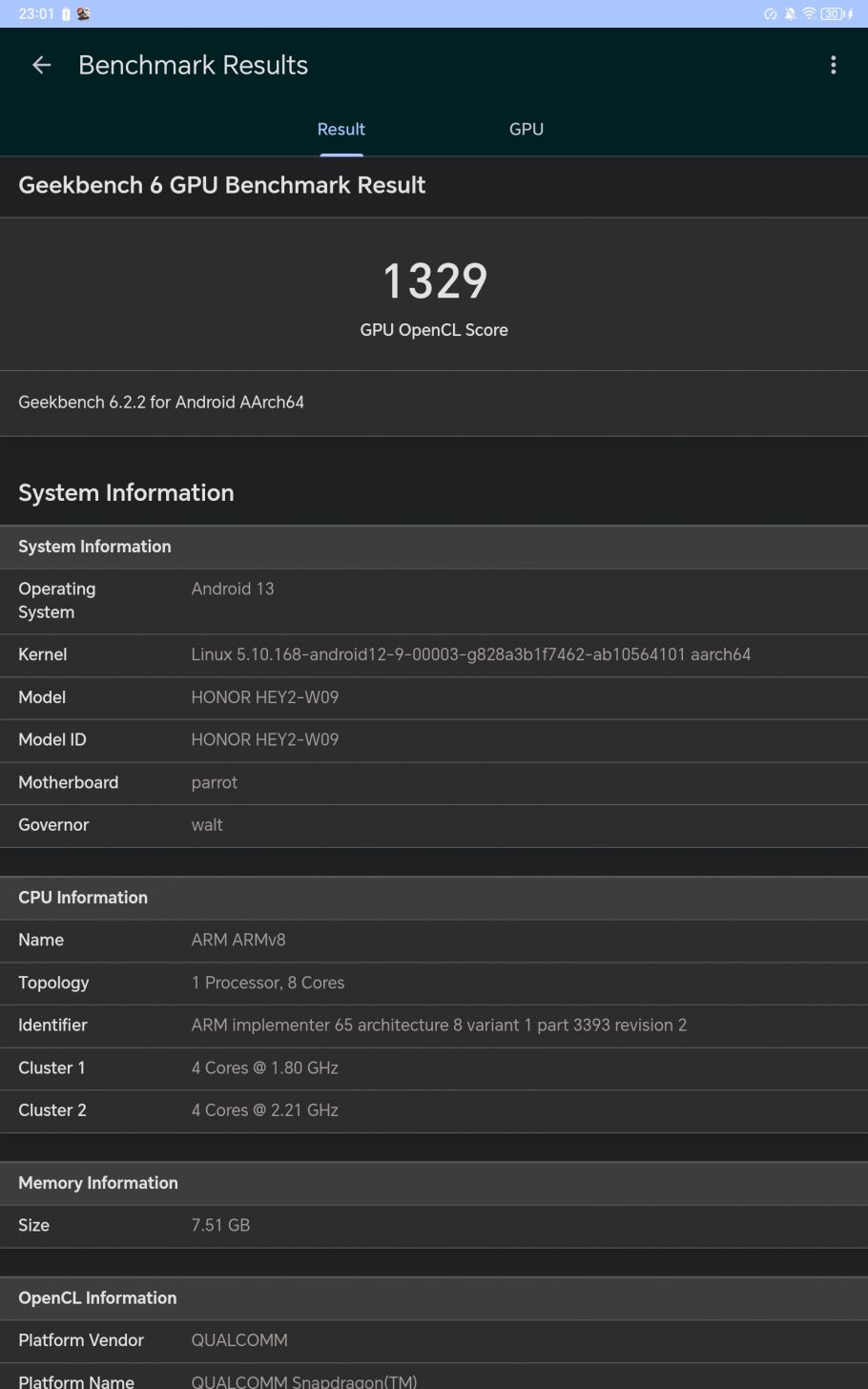Tap the speed gauge status icon
This screenshot has width=868, height=1389.
[771, 13]
